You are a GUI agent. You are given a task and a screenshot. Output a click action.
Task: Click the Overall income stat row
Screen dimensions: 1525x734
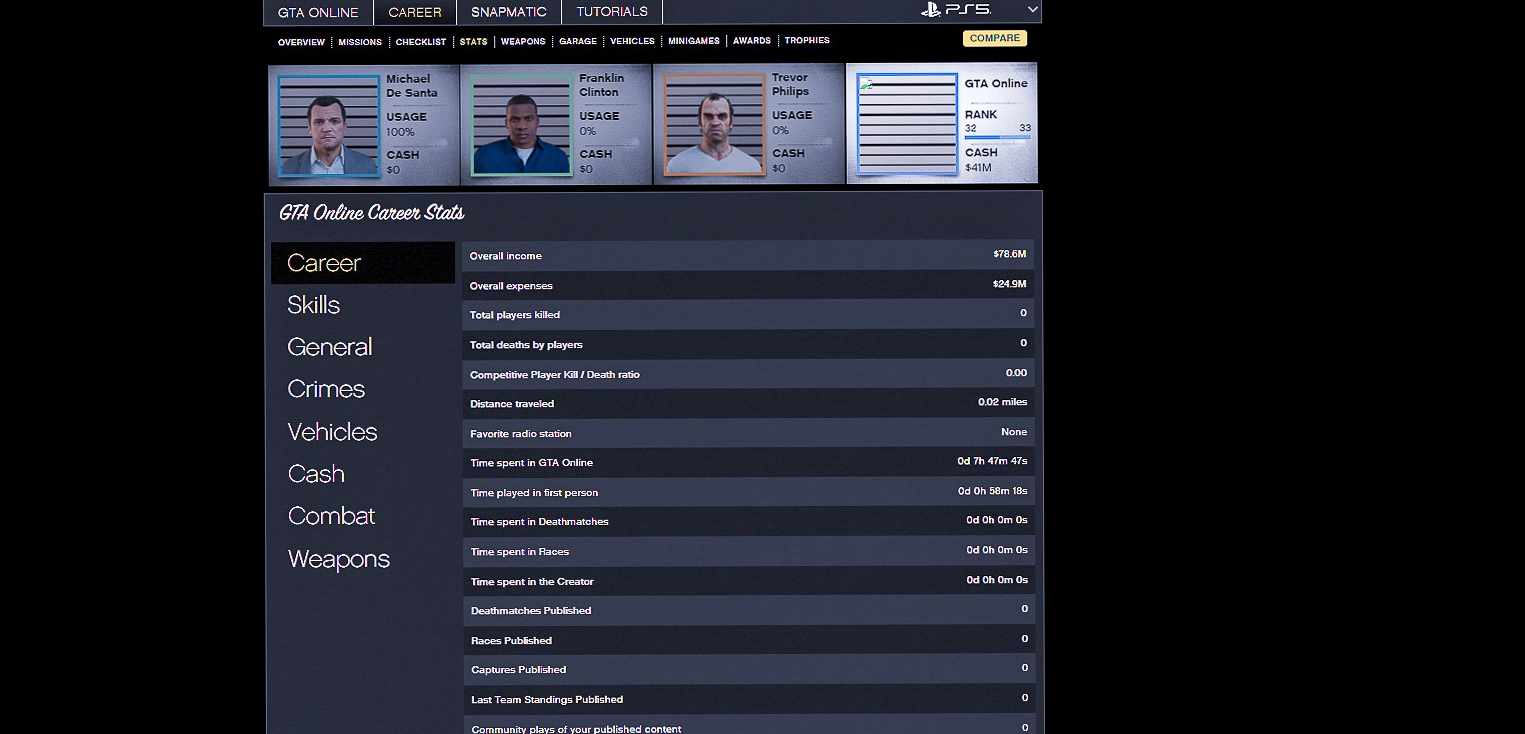[748, 256]
